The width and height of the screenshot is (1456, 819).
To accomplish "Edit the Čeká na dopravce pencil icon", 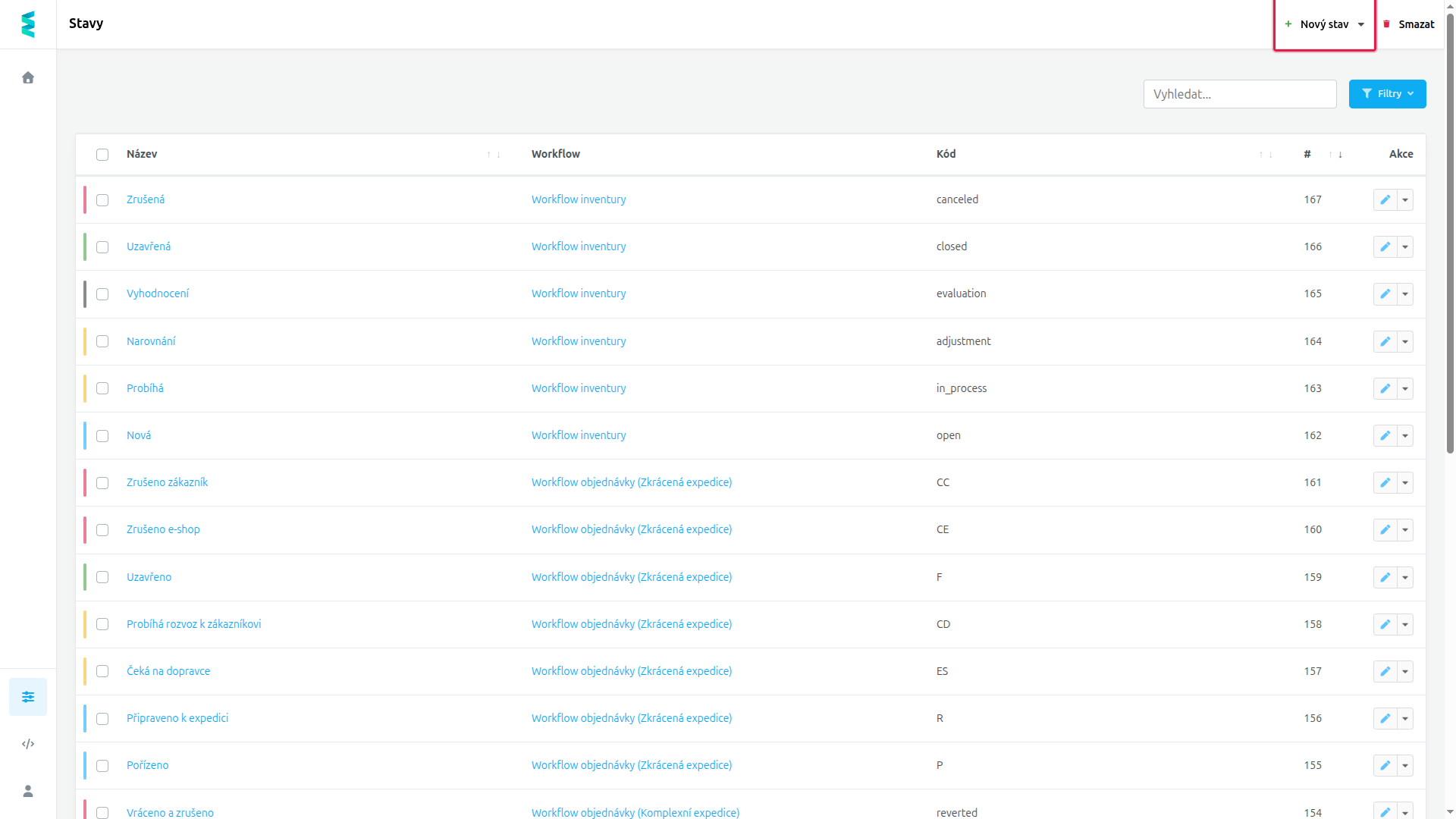I will point(1385,671).
